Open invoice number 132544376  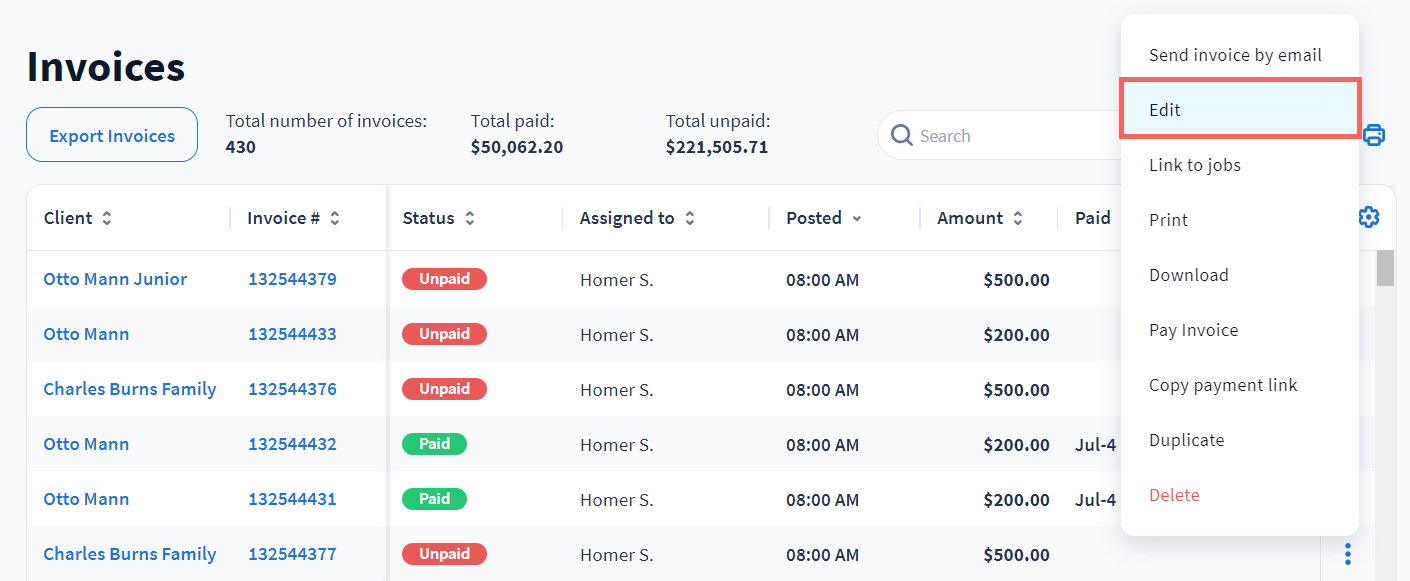(292, 389)
